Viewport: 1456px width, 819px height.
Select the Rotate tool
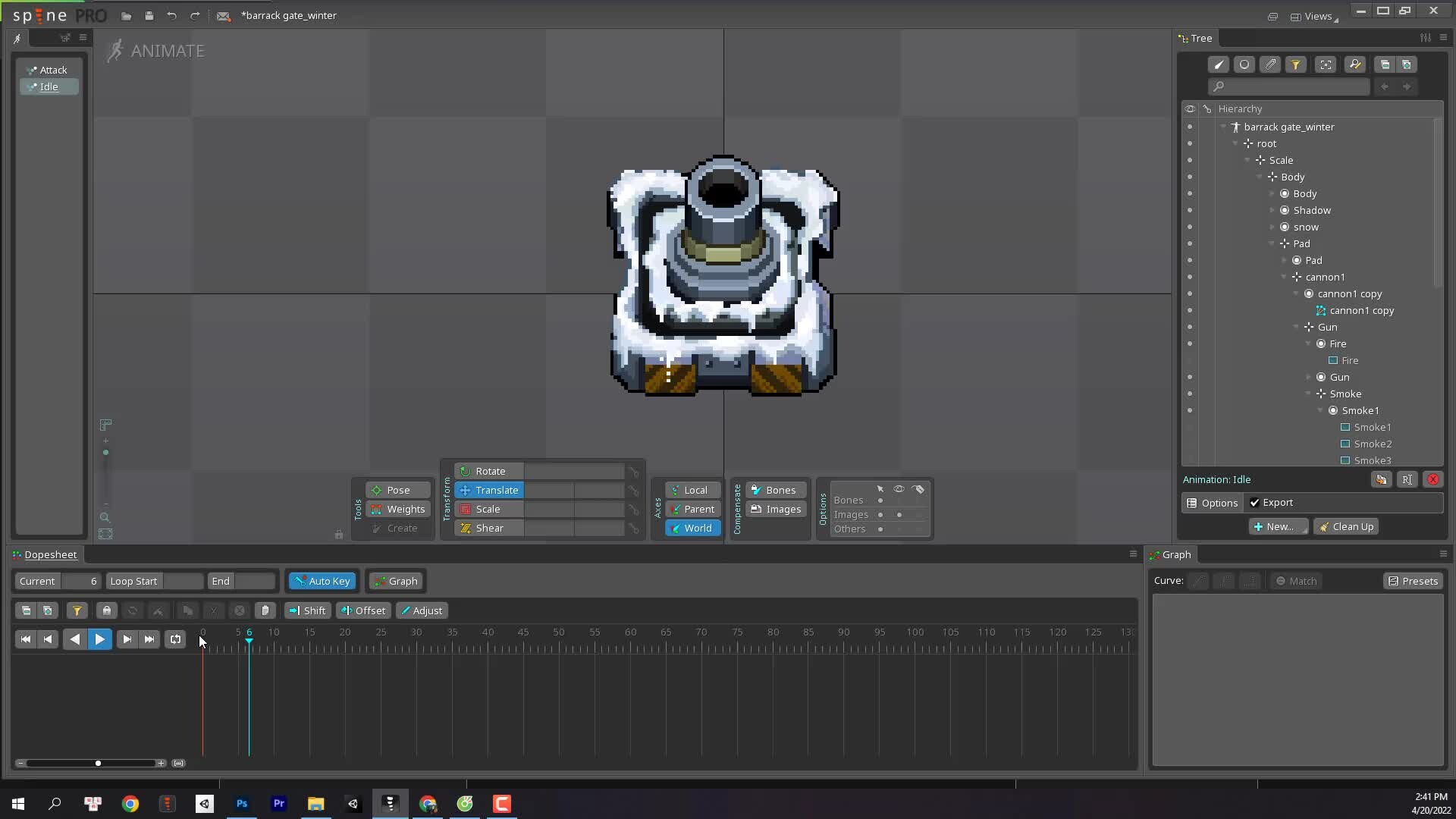point(489,471)
